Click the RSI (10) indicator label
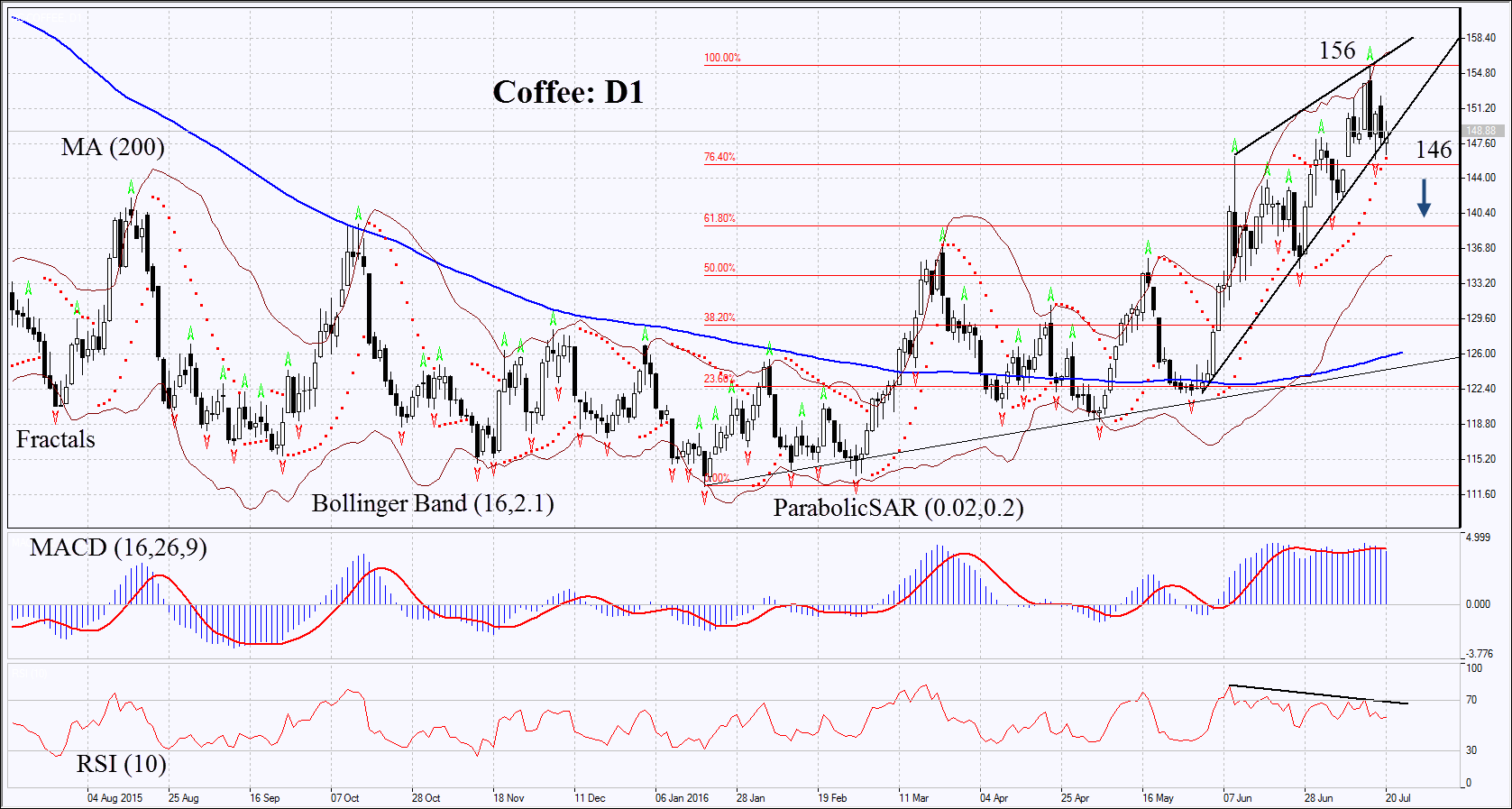 coord(121,764)
